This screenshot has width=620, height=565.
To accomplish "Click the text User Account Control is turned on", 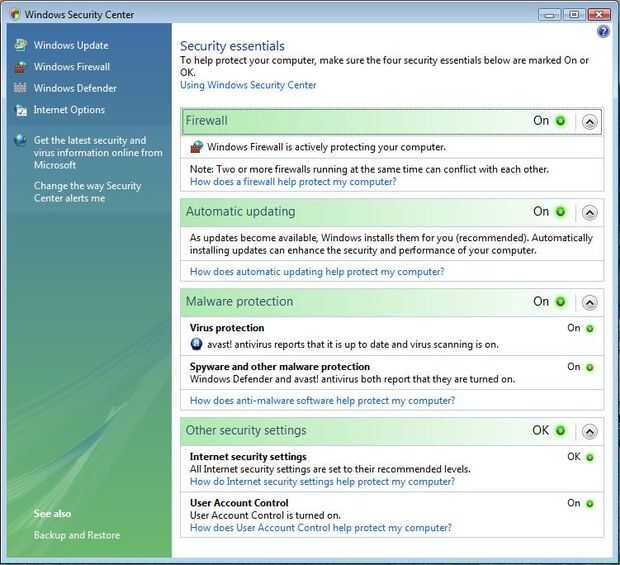I will pos(265,515).
